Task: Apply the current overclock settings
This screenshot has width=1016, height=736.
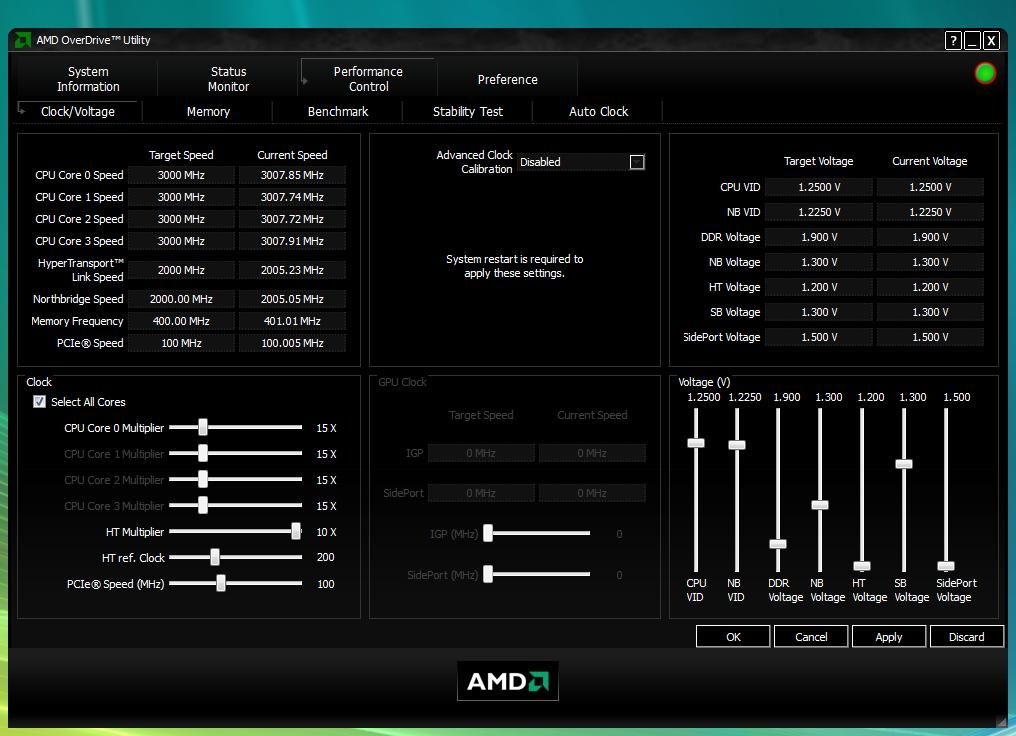Action: pos(888,636)
